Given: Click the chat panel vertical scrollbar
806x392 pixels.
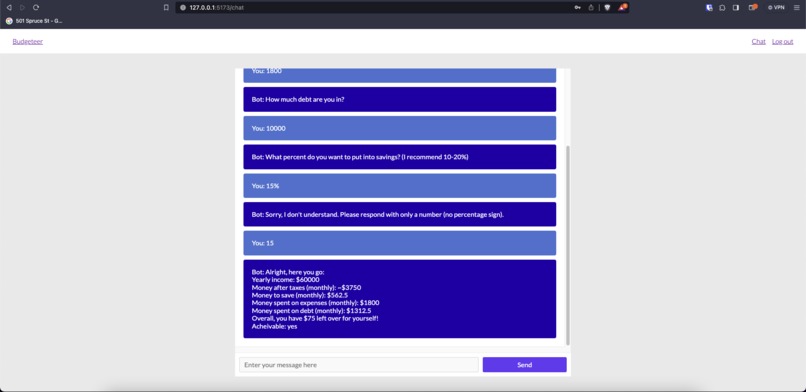Looking at the screenshot, I should coord(568,245).
